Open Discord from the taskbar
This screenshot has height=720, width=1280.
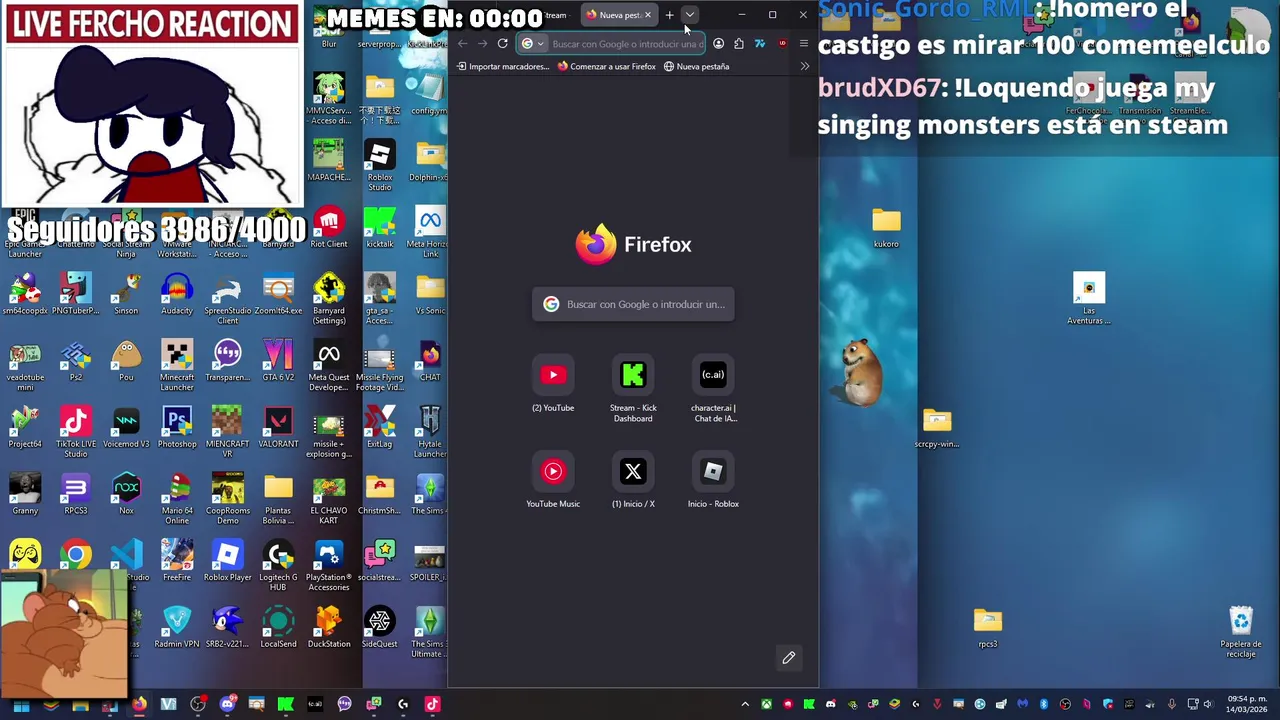227,704
